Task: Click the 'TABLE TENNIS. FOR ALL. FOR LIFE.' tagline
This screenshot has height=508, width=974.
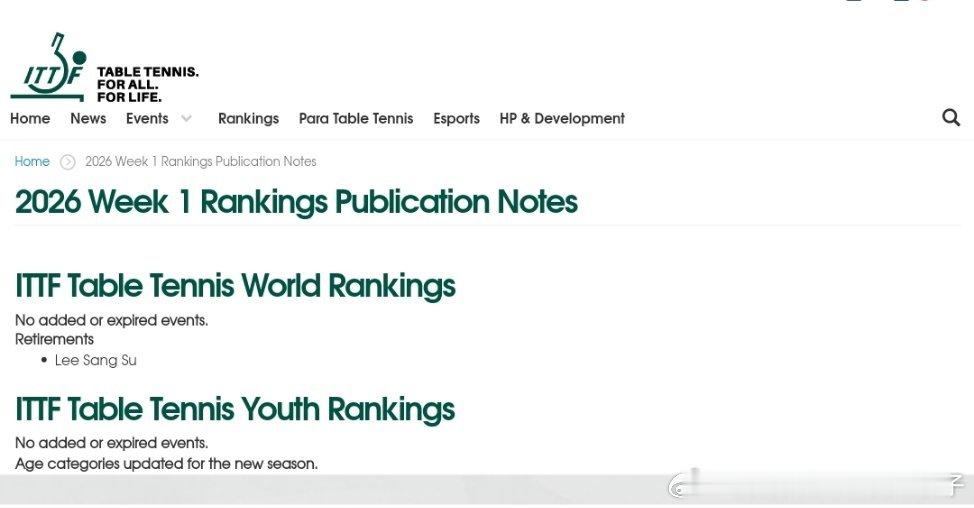Action: click(148, 84)
